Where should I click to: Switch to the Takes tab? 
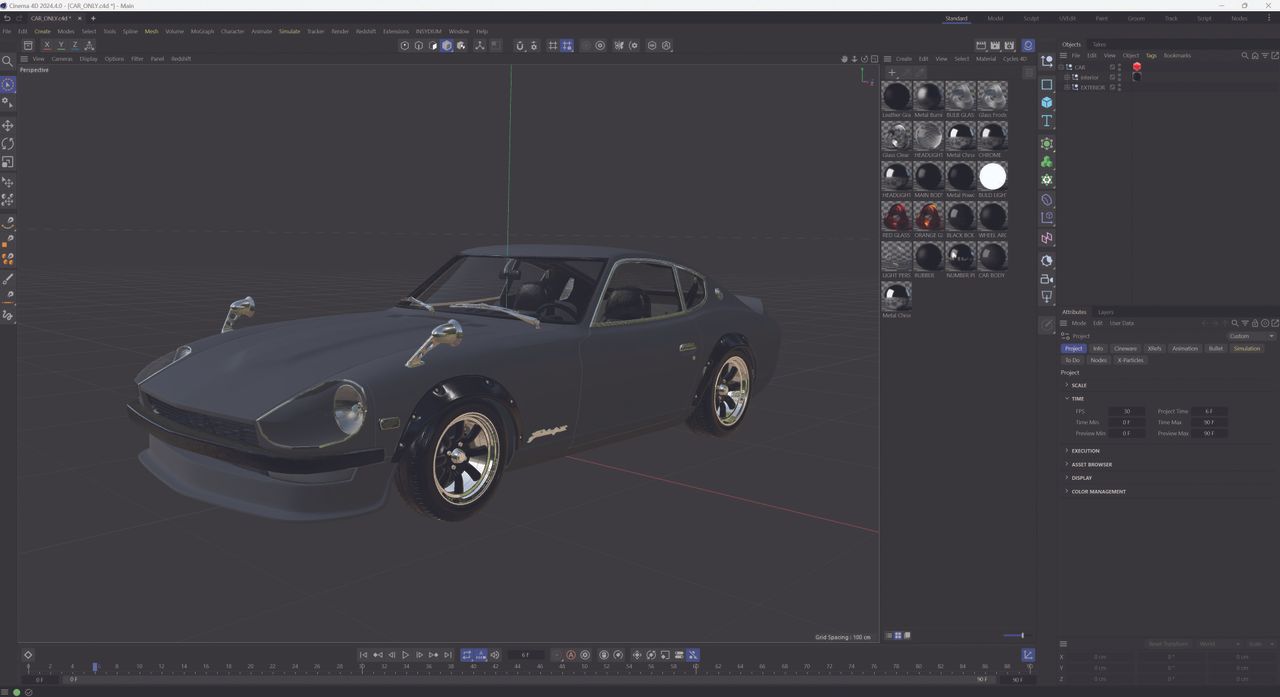coord(1099,44)
